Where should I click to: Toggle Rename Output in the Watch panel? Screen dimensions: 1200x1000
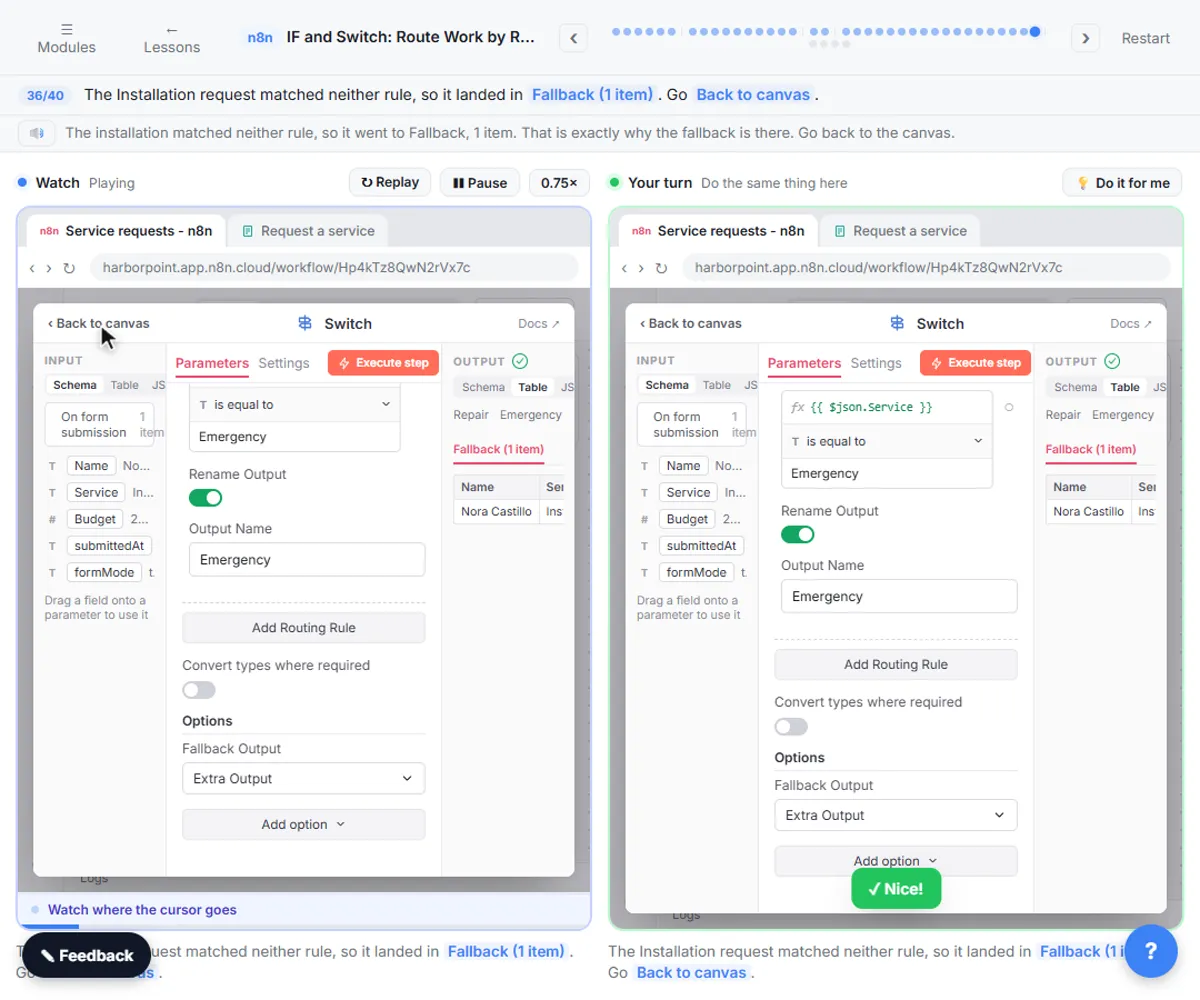(x=205, y=497)
